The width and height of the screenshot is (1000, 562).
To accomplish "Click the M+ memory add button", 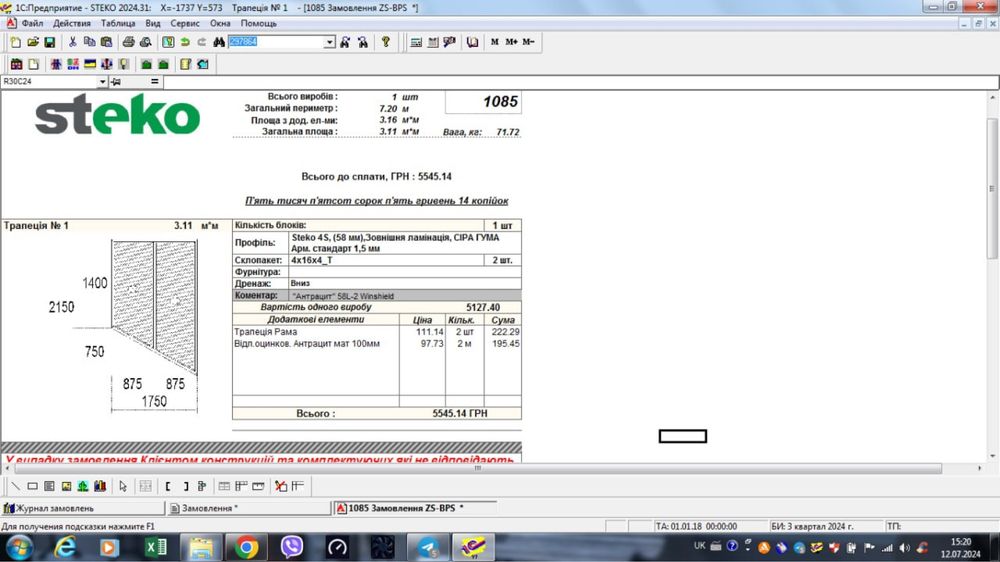I will tap(511, 42).
